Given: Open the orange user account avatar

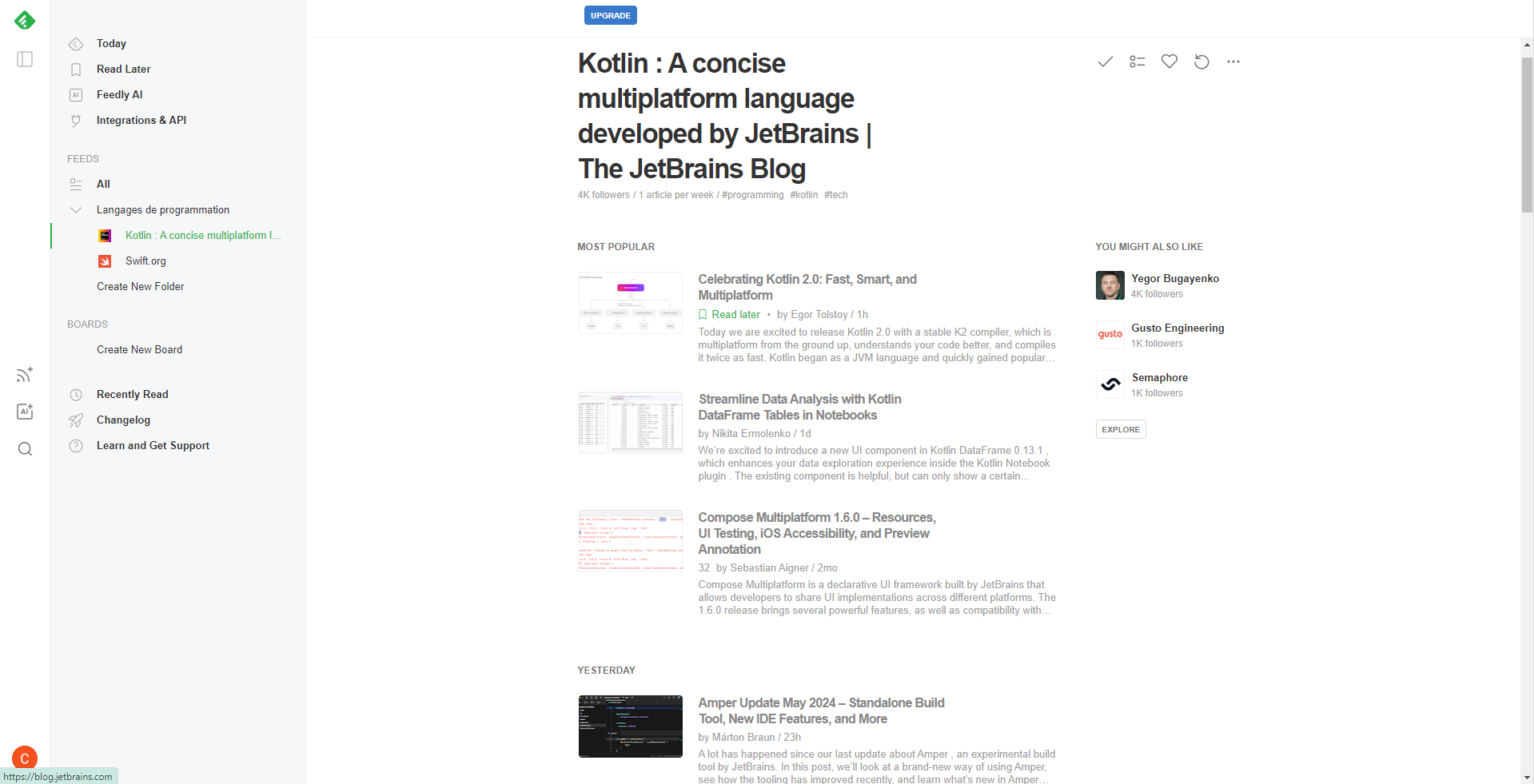Looking at the screenshot, I should click(25, 758).
